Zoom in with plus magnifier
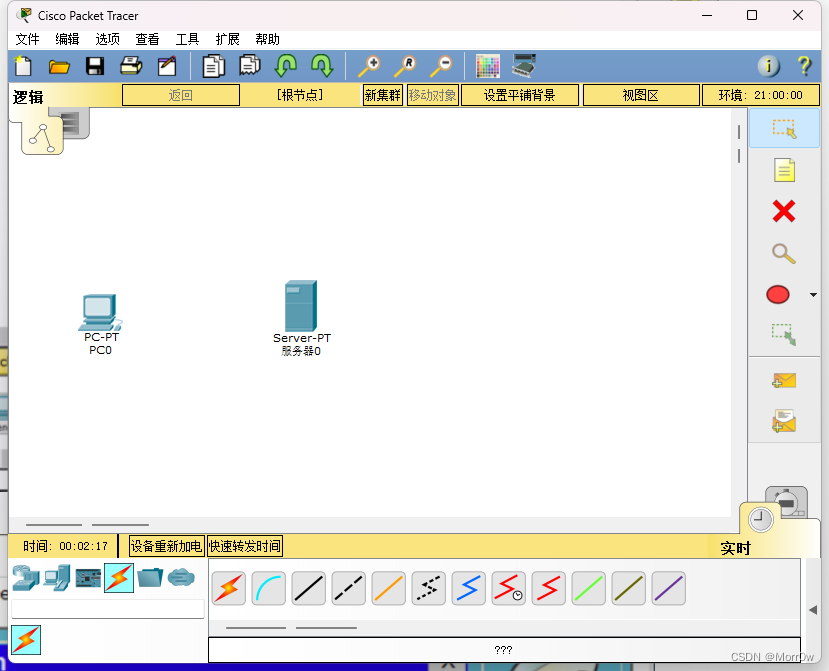Image resolution: width=829 pixels, height=671 pixels. (x=369, y=66)
